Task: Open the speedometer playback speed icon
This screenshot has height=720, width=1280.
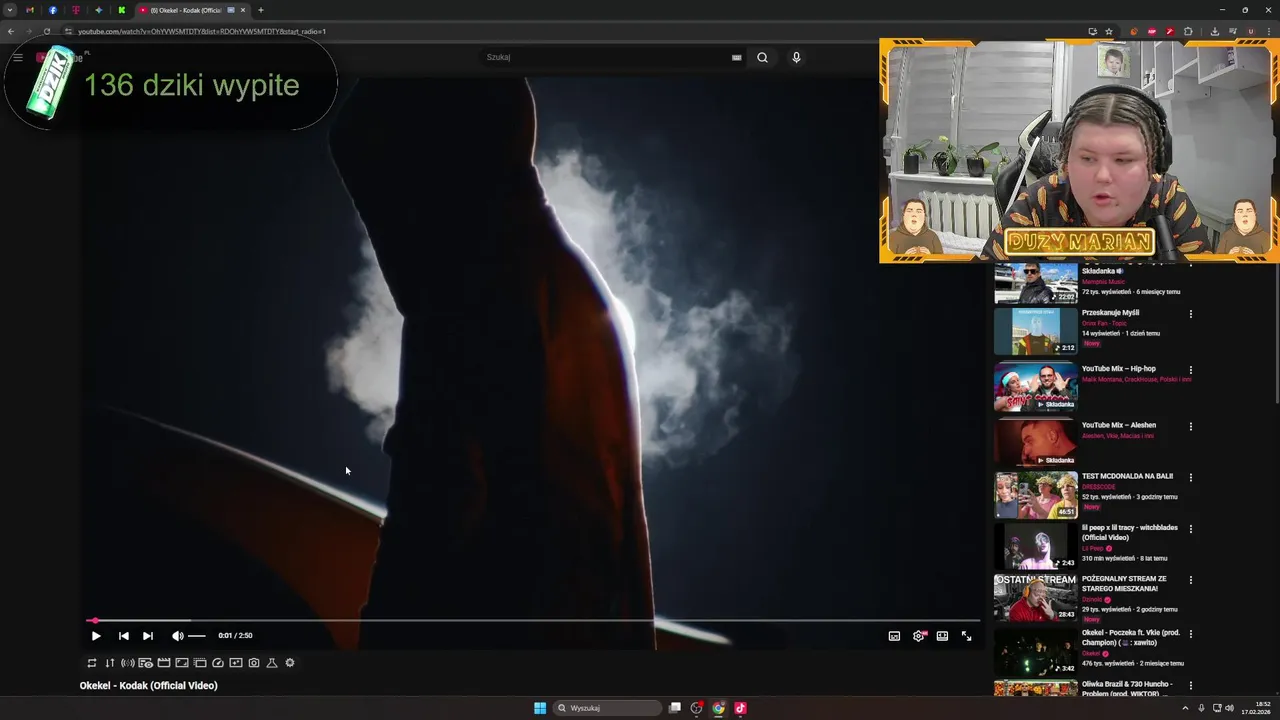Action: pos(218,663)
